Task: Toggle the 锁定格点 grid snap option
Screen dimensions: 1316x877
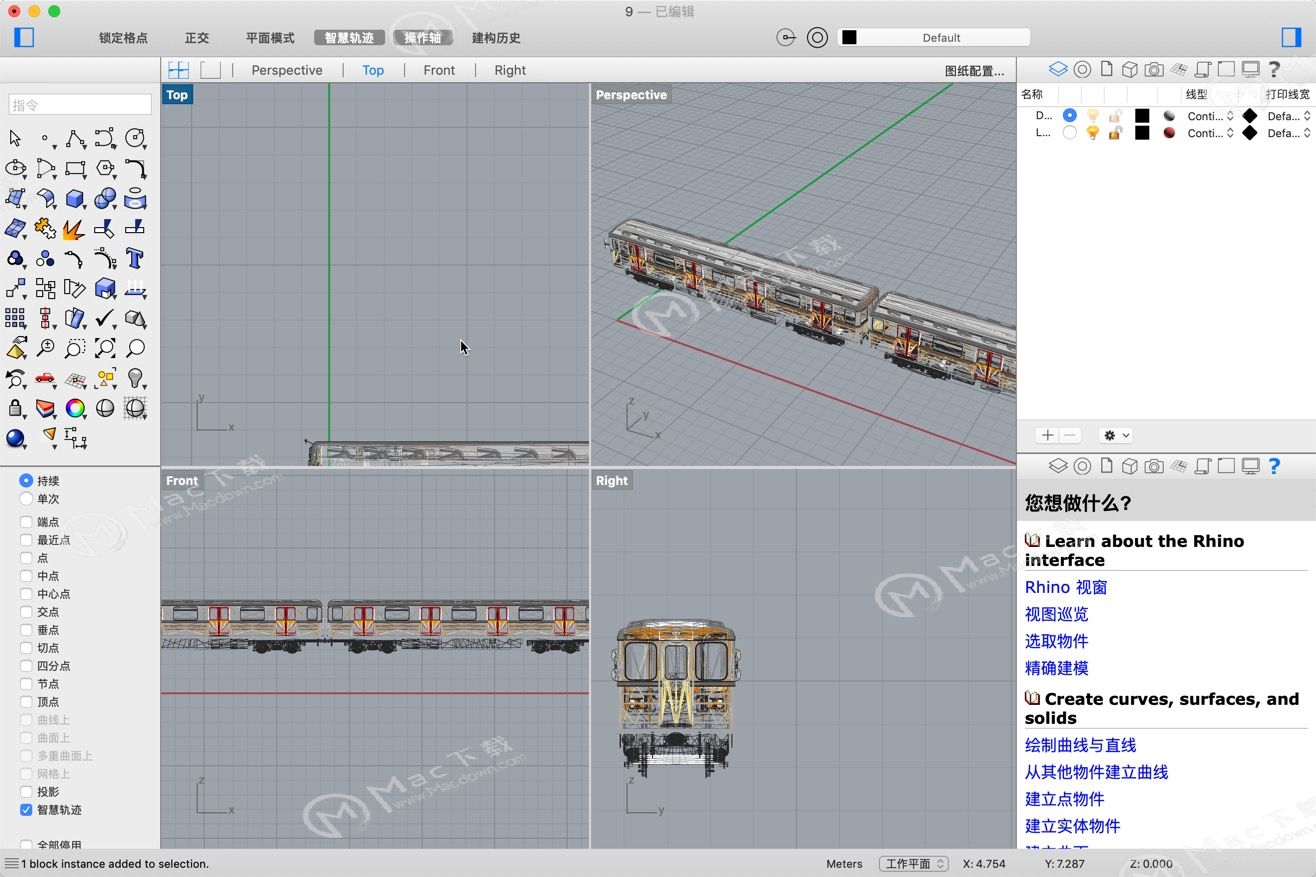Action: (x=123, y=38)
